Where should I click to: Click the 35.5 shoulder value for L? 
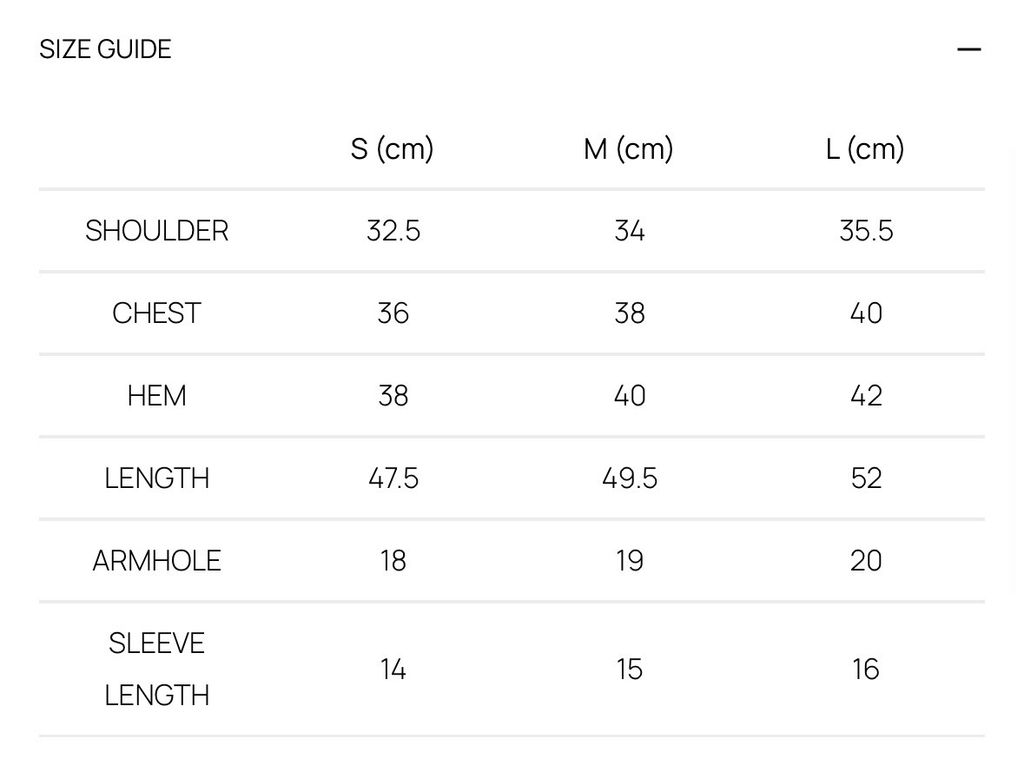[866, 231]
